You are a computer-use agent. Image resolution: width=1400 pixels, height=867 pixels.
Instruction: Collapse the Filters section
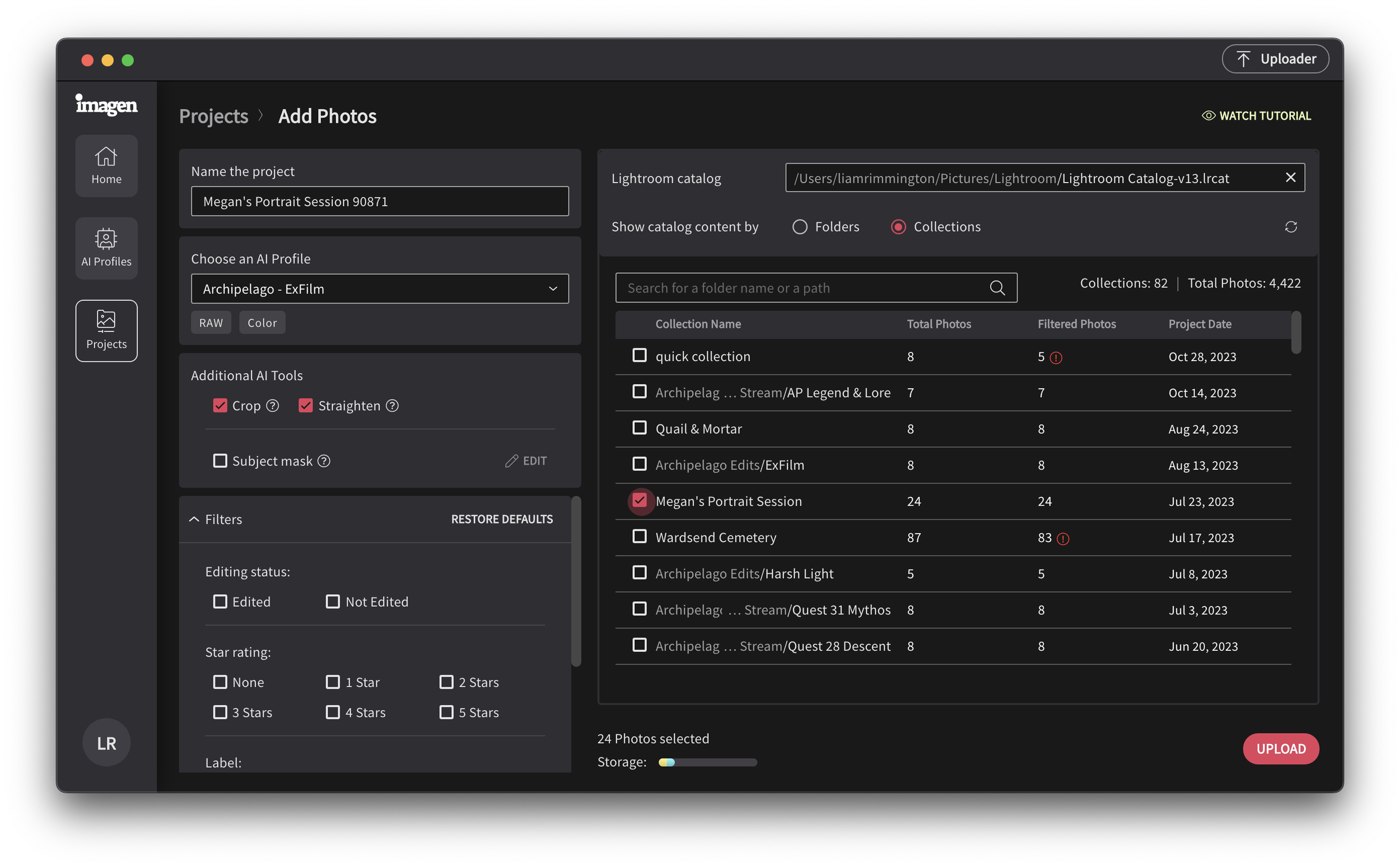click(x=194, y=520)
